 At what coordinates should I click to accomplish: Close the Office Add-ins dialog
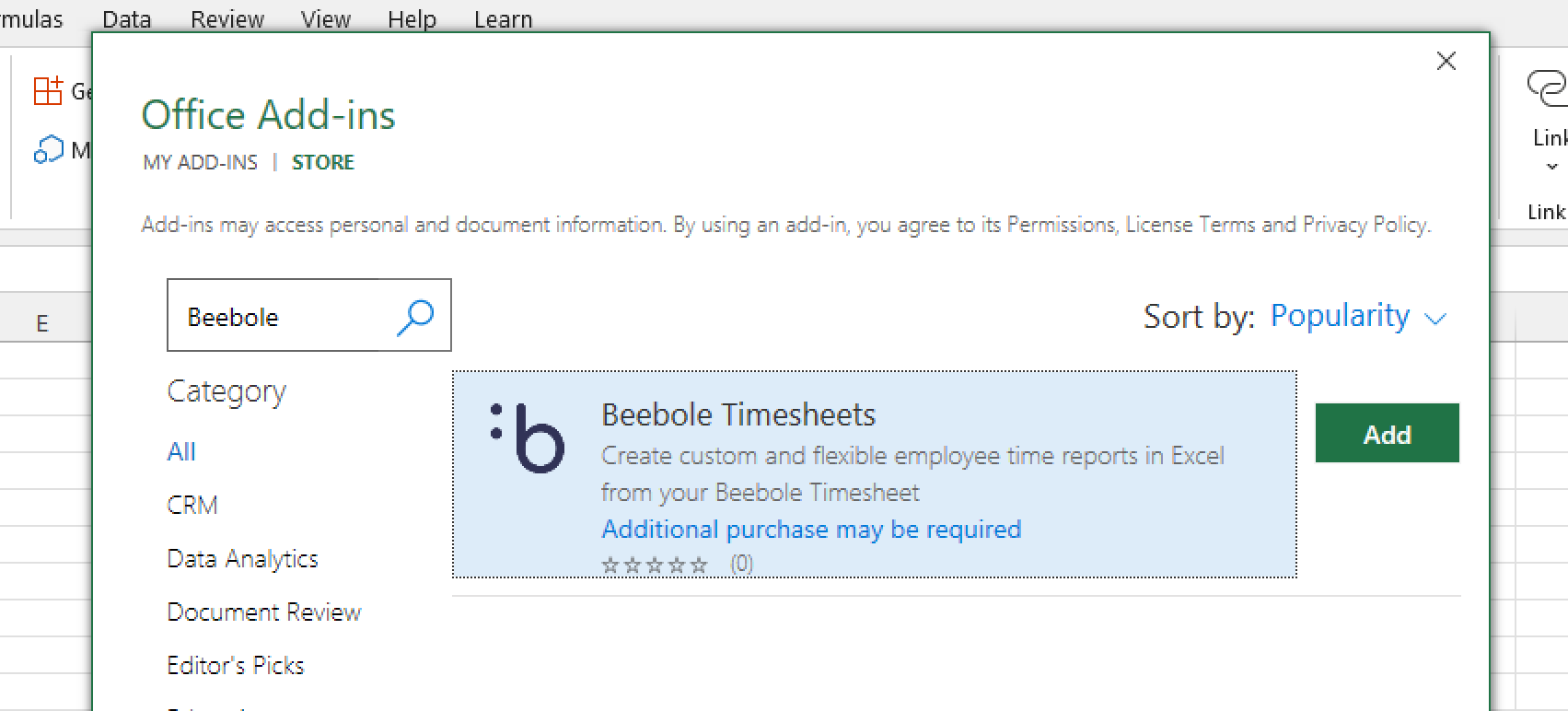pos(1446,61)
